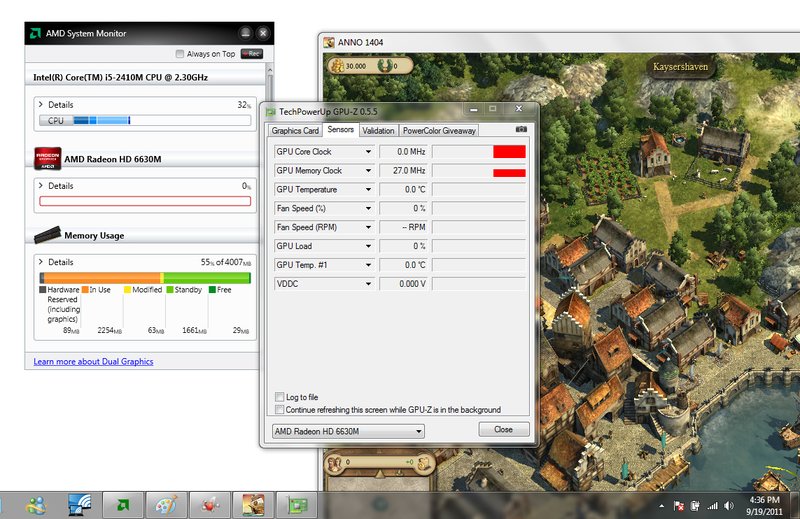Screen dimensions: 800x519
Task: Click the red splash taskbar icon
Action: point(210,505)
